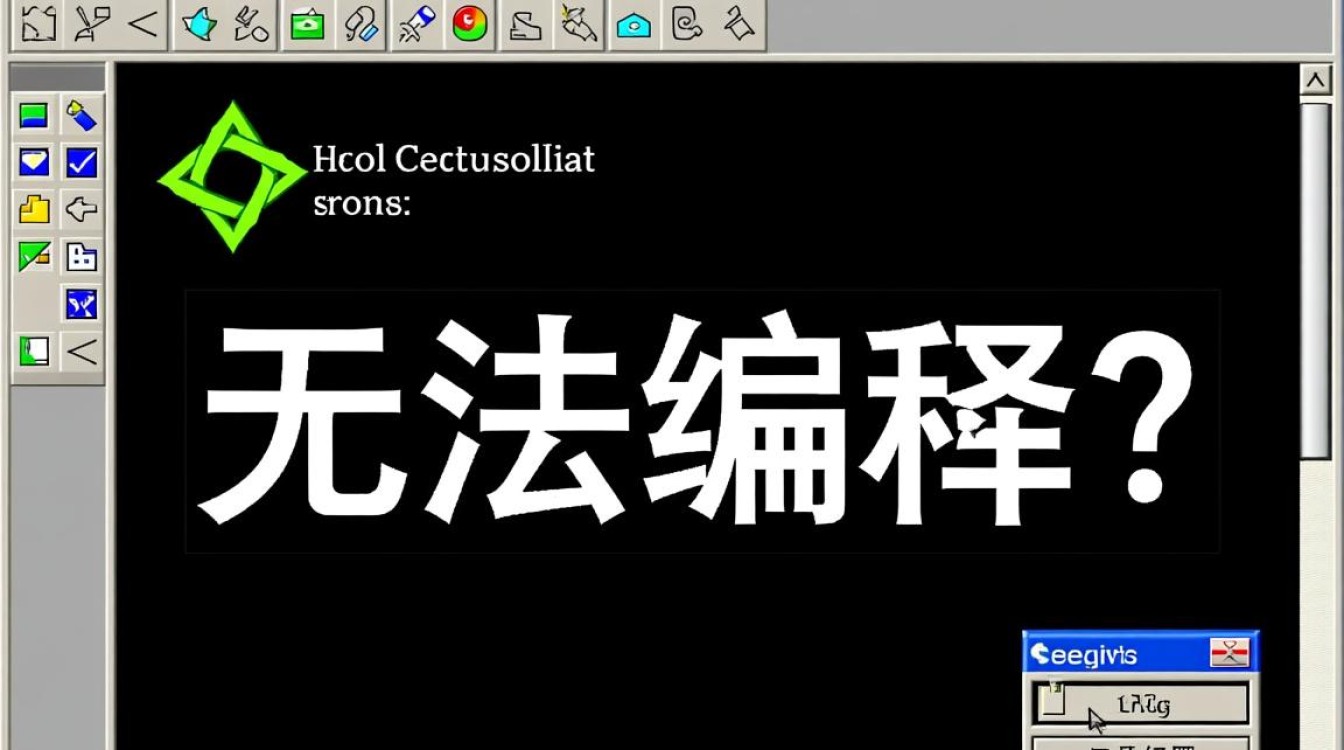This screenshot has width=1344, height=750.
Task: Click the back arrow in the left sidebar
Action: (x=80, y=209)
